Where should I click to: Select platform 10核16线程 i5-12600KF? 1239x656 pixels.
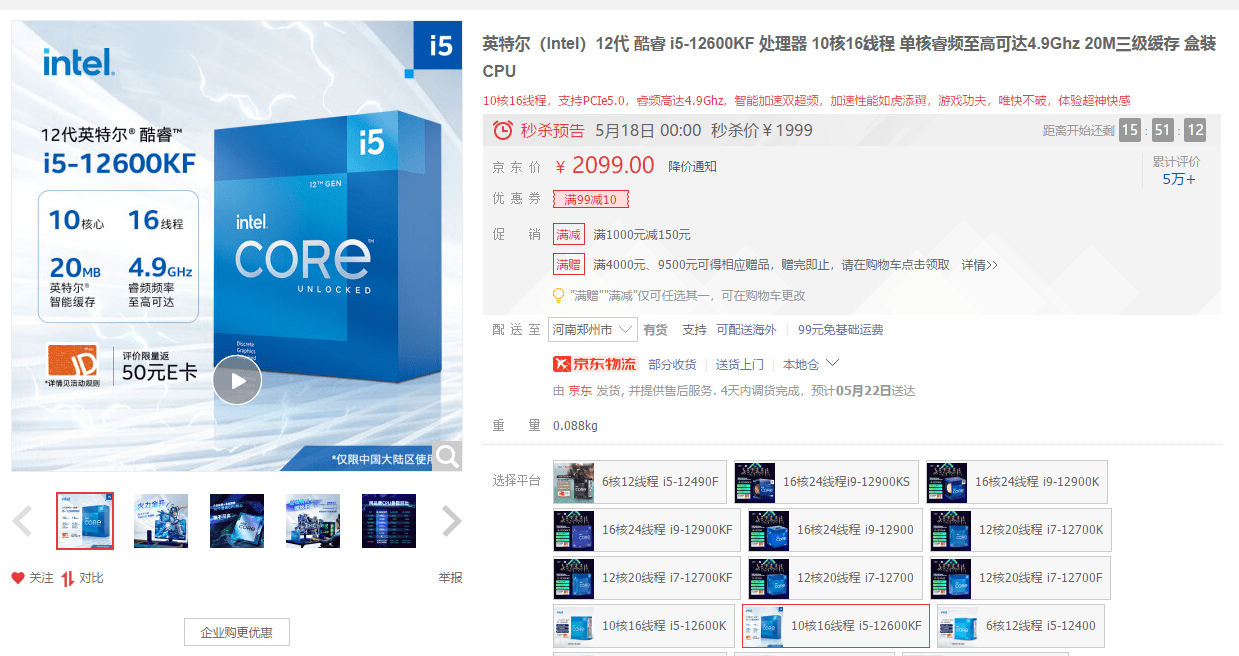836,626
